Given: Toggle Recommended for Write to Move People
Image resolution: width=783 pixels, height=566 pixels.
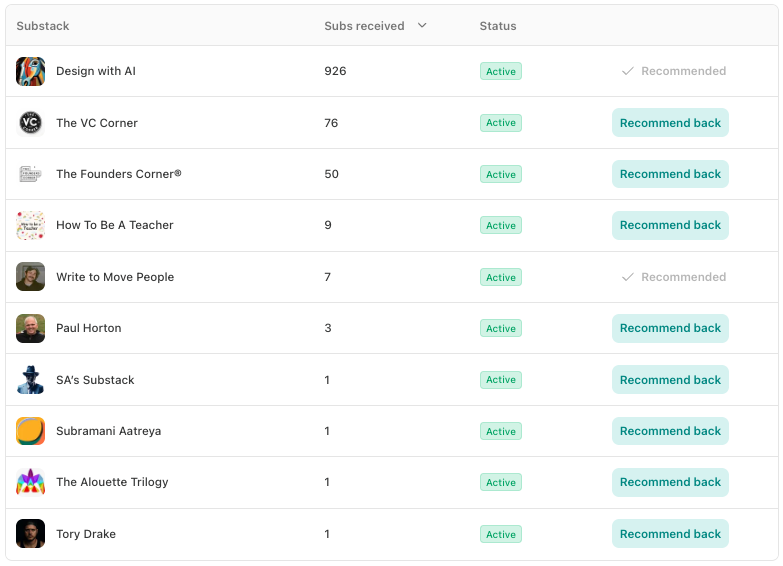Looking at the screenshot, I should [673, 277].
